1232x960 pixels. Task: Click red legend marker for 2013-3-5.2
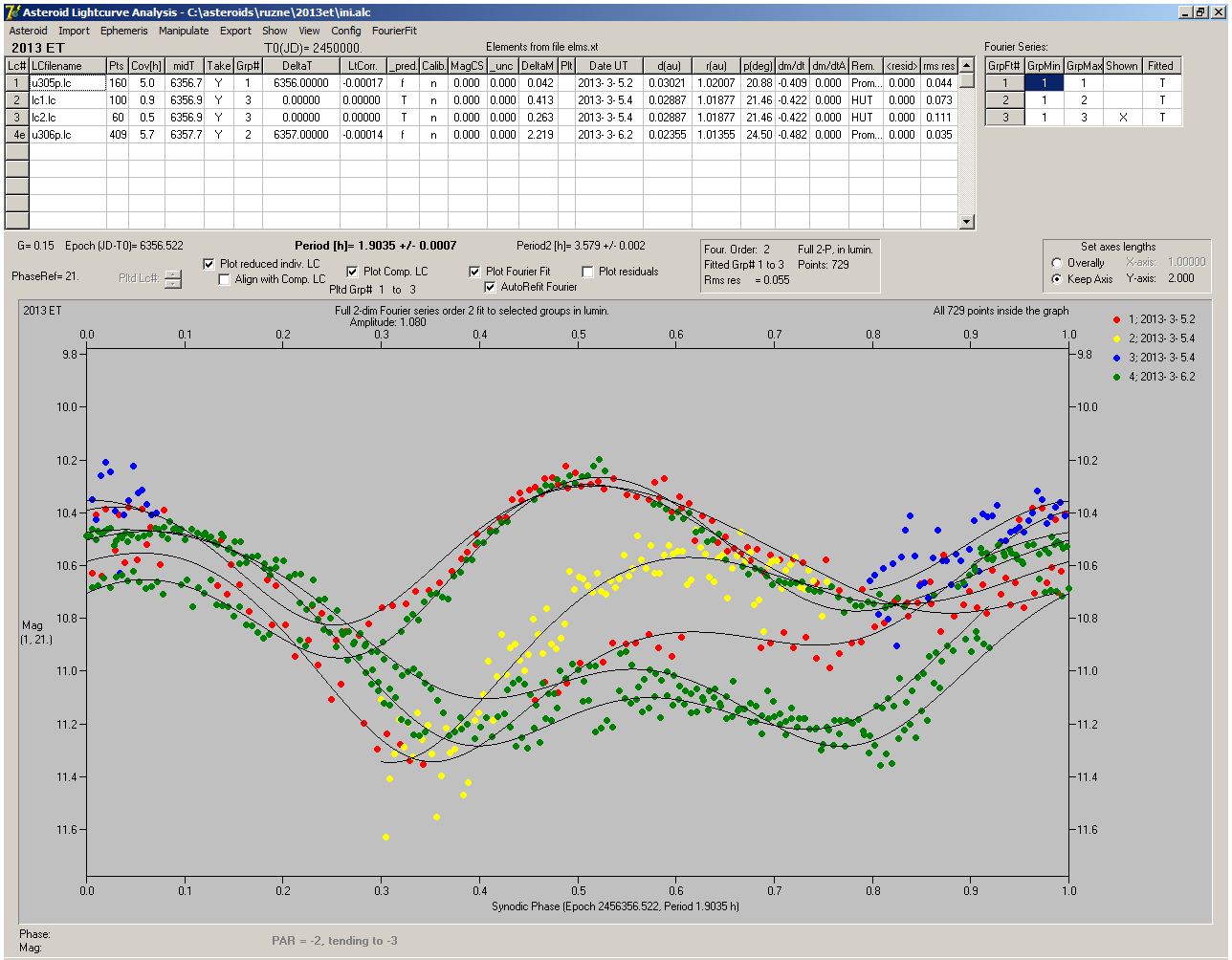click(1116, 319)
